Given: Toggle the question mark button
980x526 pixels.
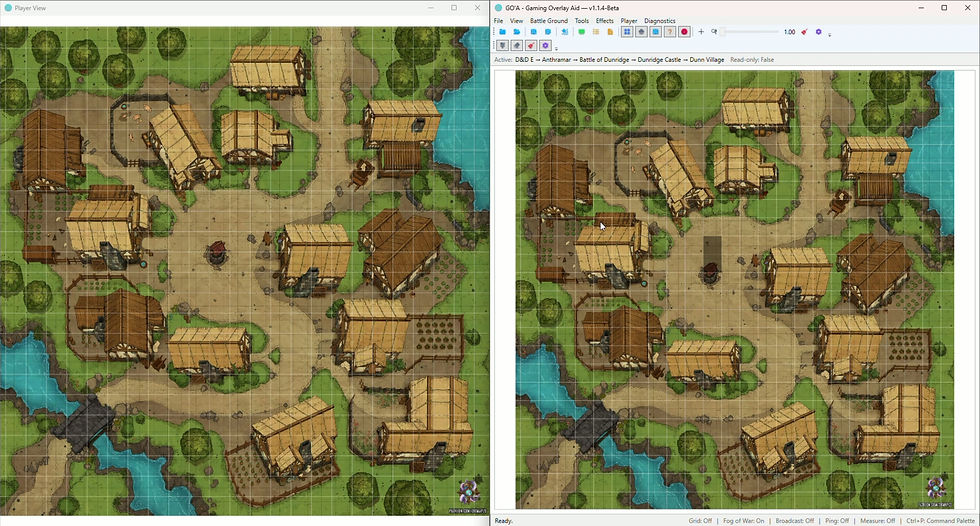Looking at the screenshot, I should tap(670, 32).
